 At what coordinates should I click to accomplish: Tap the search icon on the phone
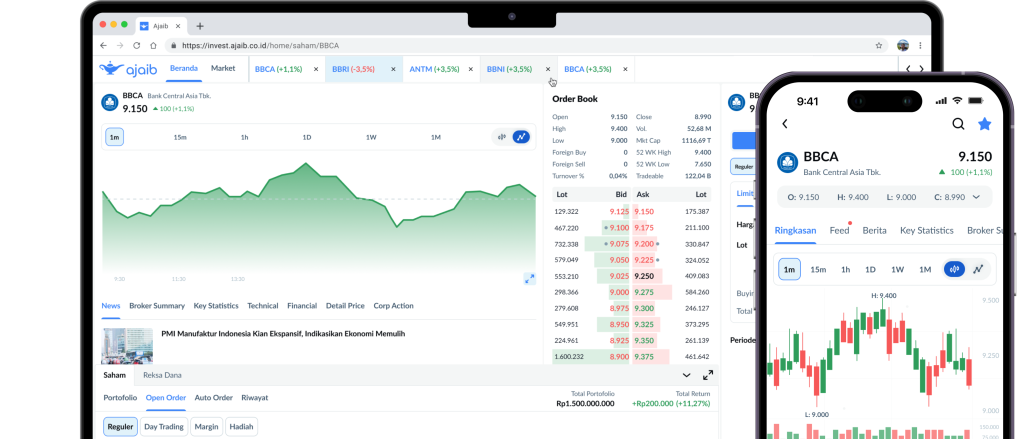[x=958, y=124]
